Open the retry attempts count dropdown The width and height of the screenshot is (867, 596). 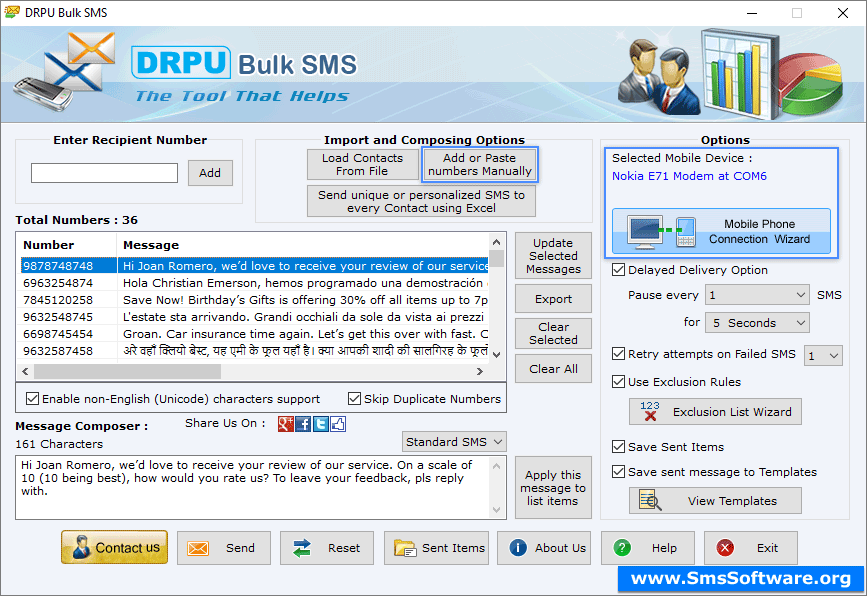click(x=823, y=355)
